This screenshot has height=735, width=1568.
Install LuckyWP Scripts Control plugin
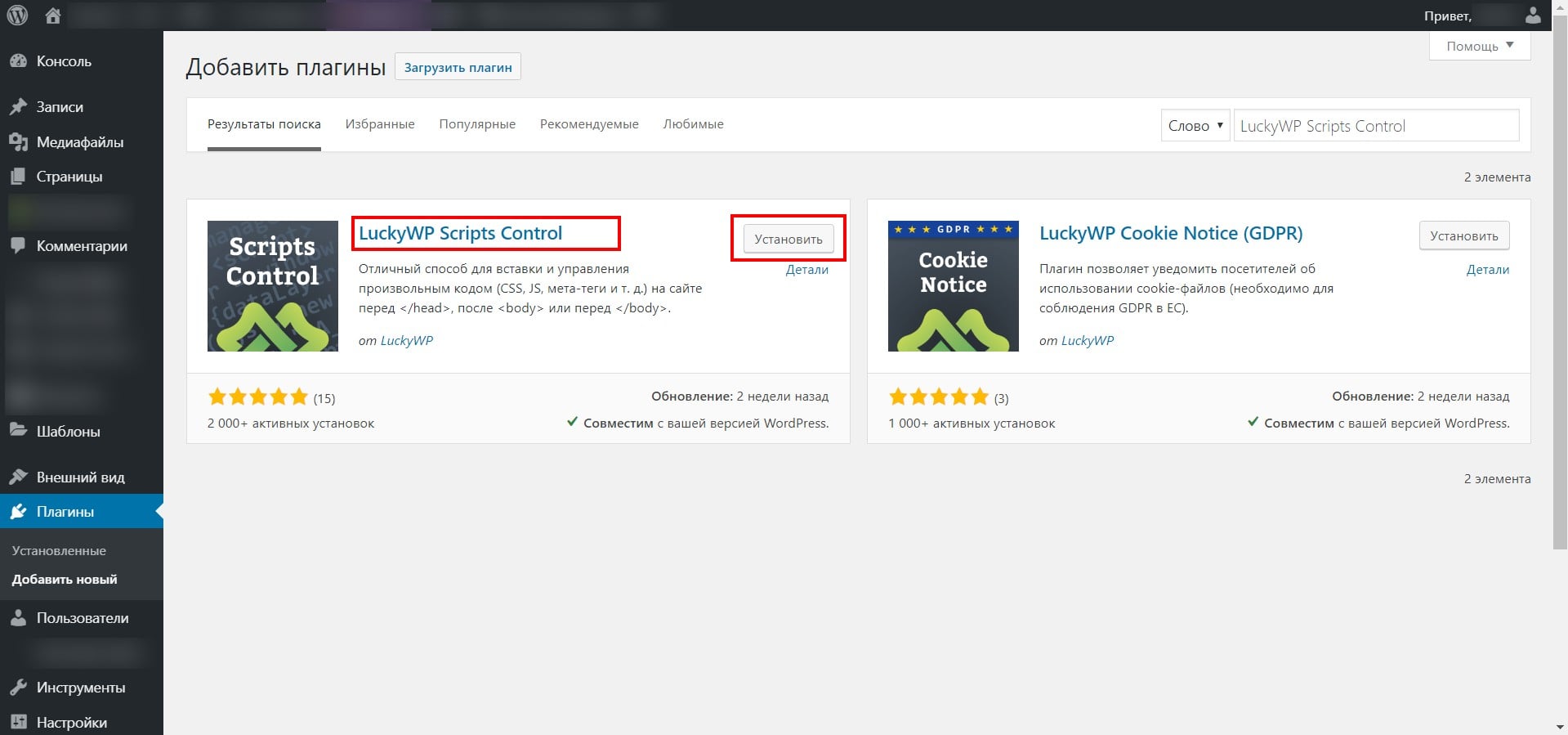pyautogui.click(x=788, y=240)
